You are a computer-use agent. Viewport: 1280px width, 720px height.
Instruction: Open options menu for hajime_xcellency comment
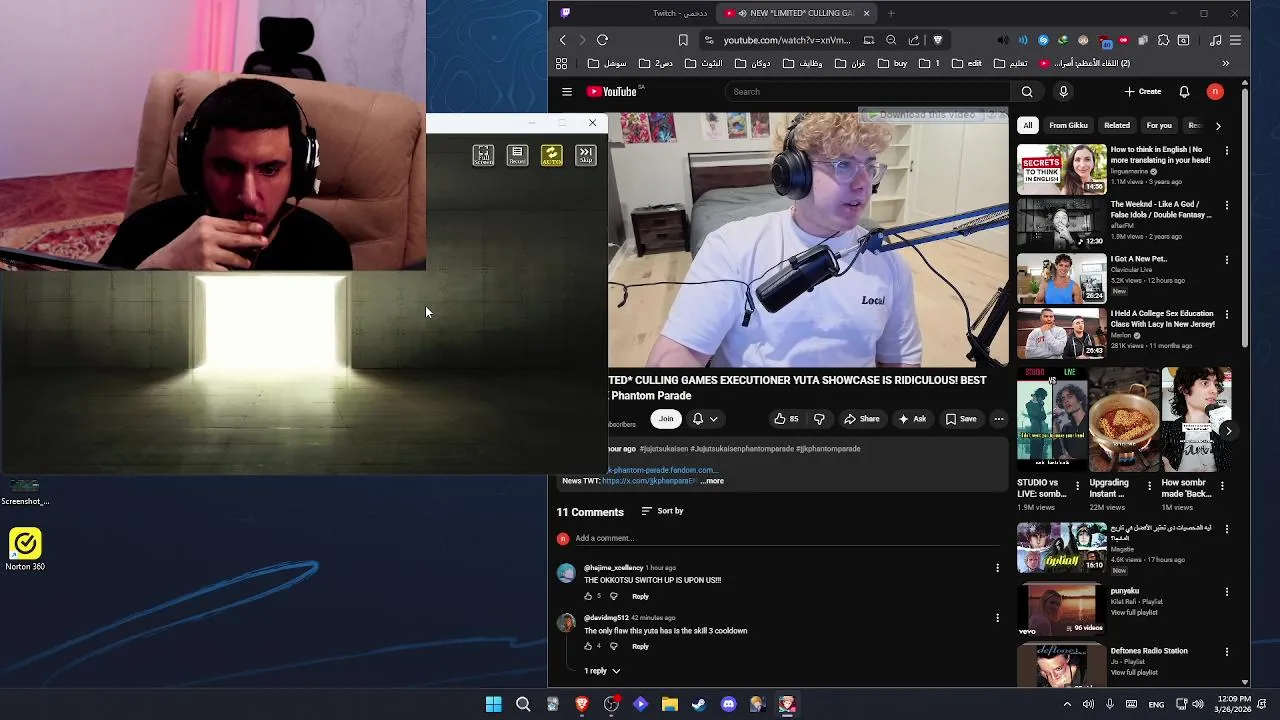(997, 568)
